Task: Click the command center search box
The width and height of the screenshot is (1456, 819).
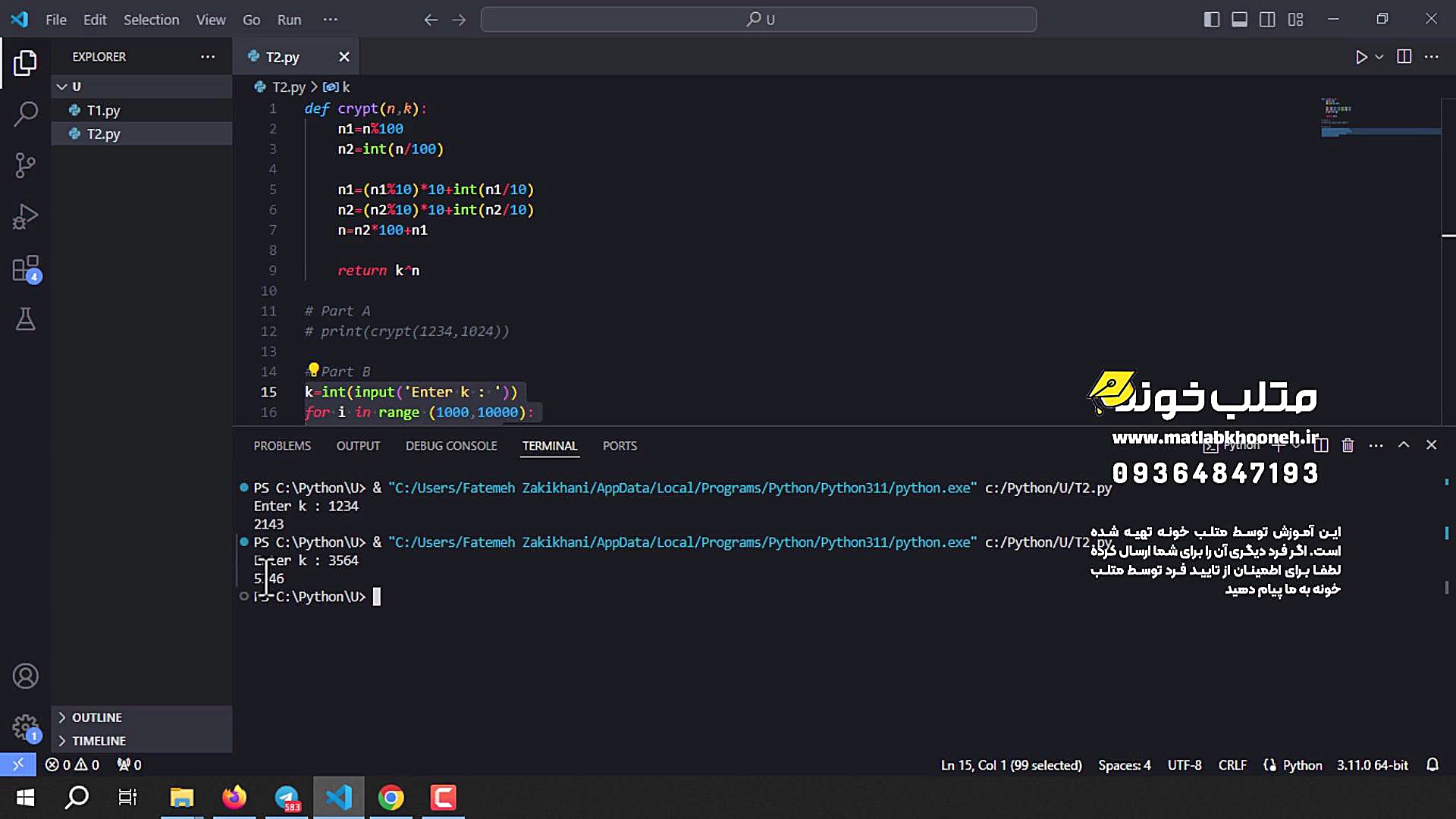Action: (758, 20)
